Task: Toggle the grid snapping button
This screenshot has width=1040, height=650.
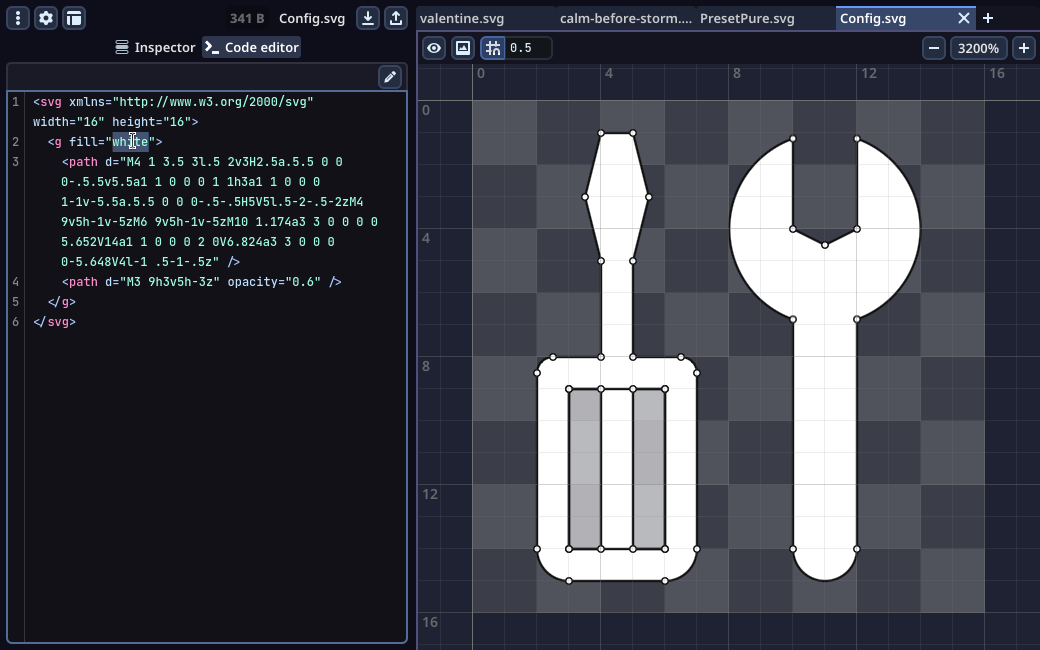Action: point(493,48)
